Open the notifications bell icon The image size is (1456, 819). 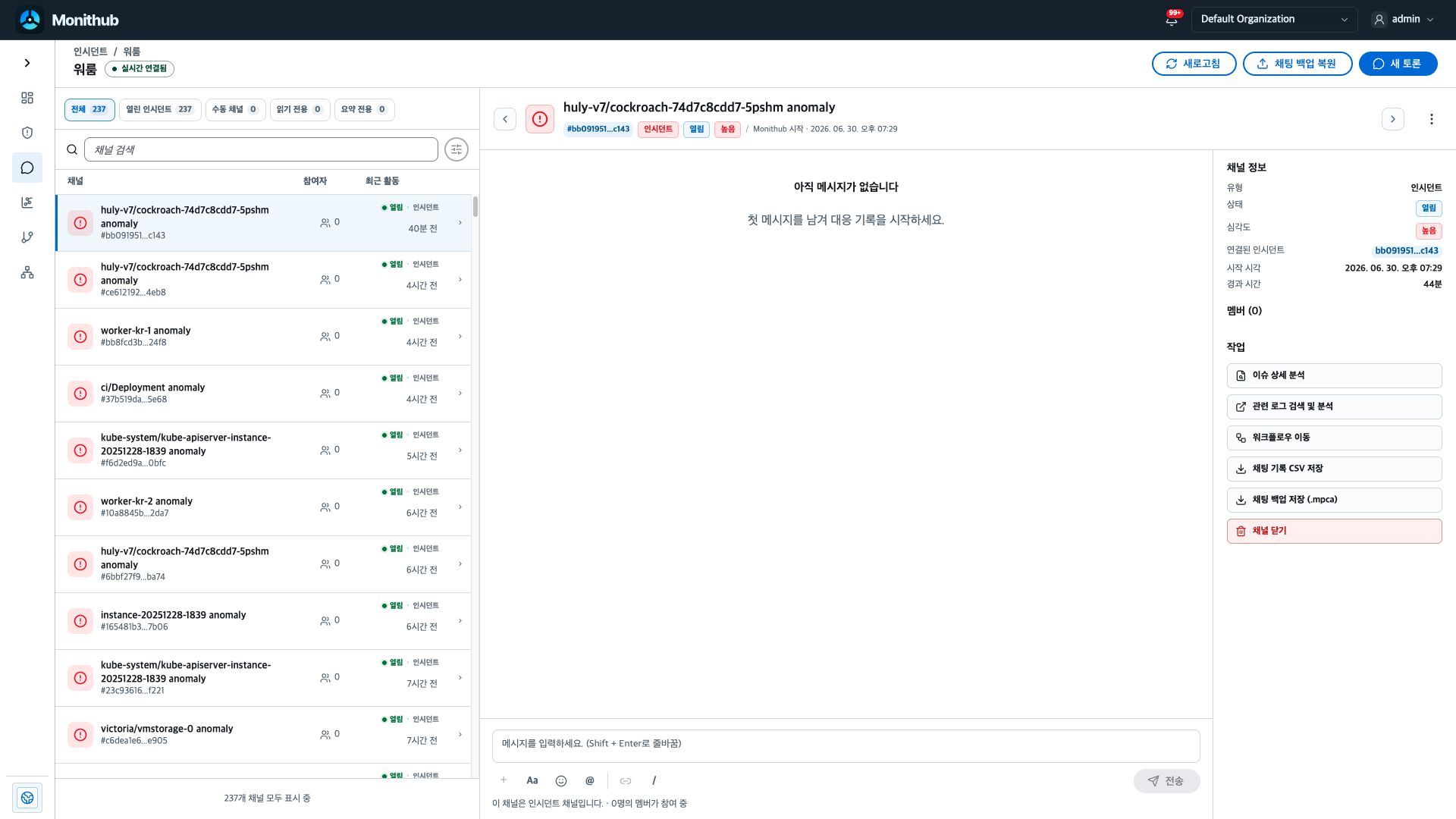(x=1172, y=20)
